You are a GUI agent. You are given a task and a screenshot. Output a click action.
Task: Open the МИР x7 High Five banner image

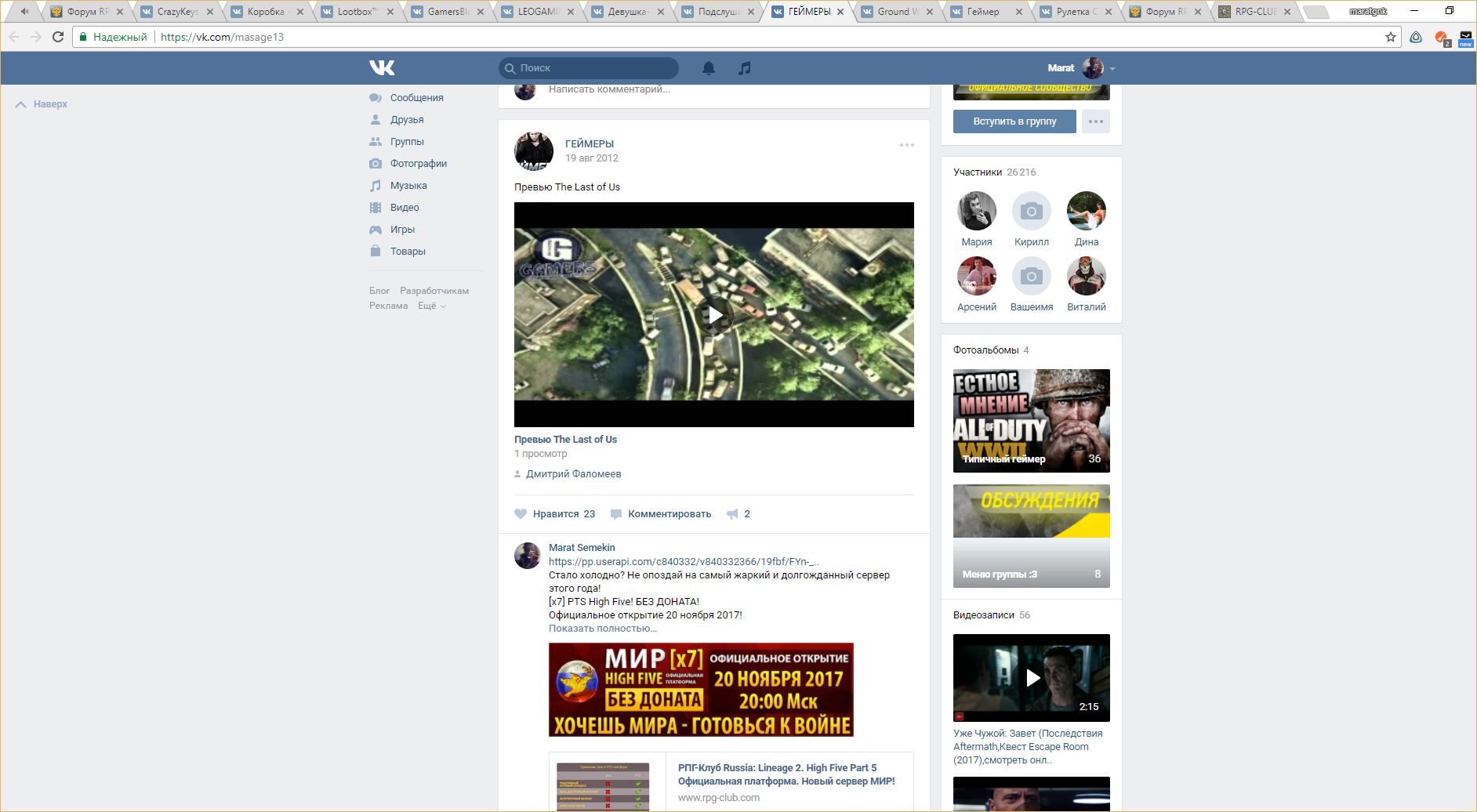click(701, 690)
